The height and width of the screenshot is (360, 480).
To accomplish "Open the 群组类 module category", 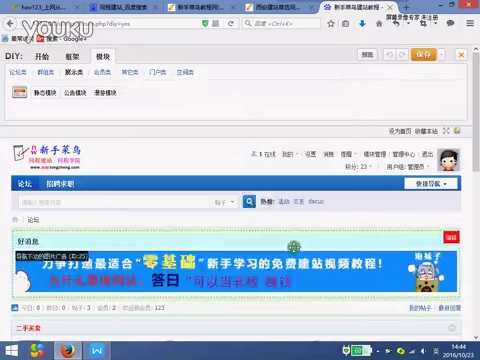I will point(46,72).
